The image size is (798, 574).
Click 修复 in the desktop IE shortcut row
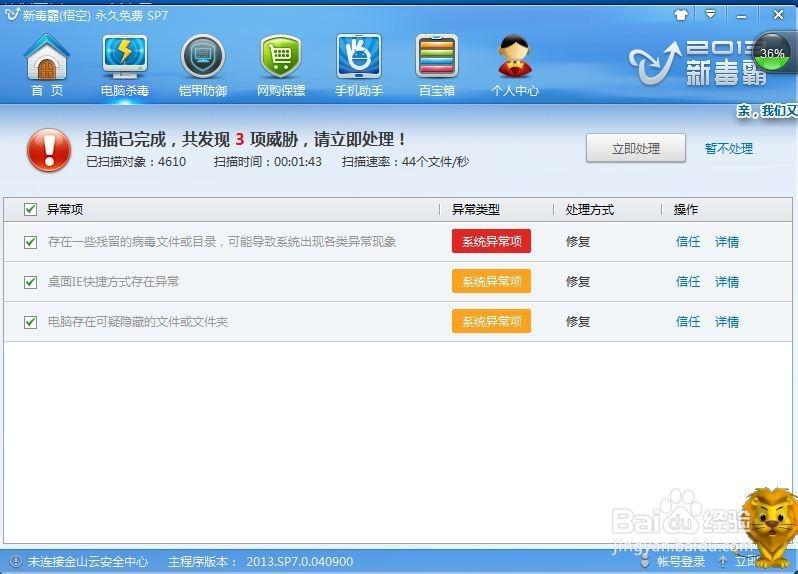[x=578, y=281]
